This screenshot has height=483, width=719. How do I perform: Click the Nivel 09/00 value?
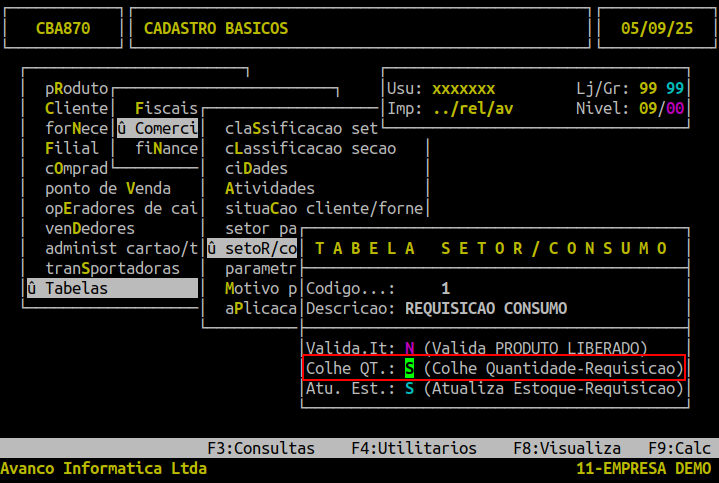pyautogui.click(x=661, y=109)
